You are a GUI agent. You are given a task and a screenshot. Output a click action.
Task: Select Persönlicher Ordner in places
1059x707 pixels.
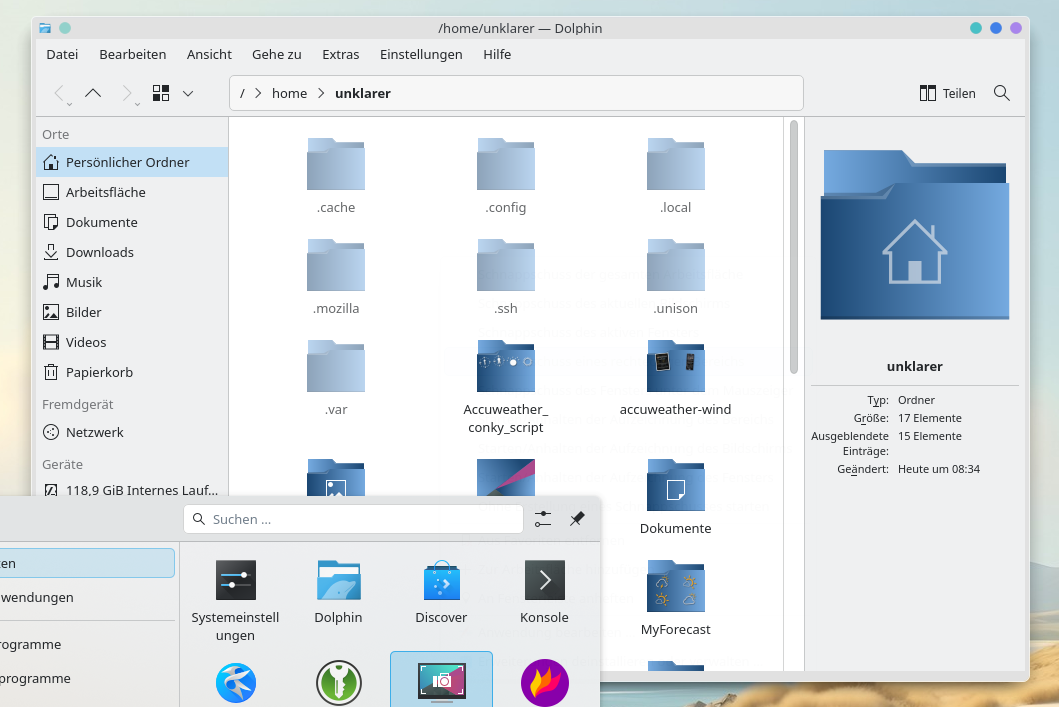tap(132, 162)
